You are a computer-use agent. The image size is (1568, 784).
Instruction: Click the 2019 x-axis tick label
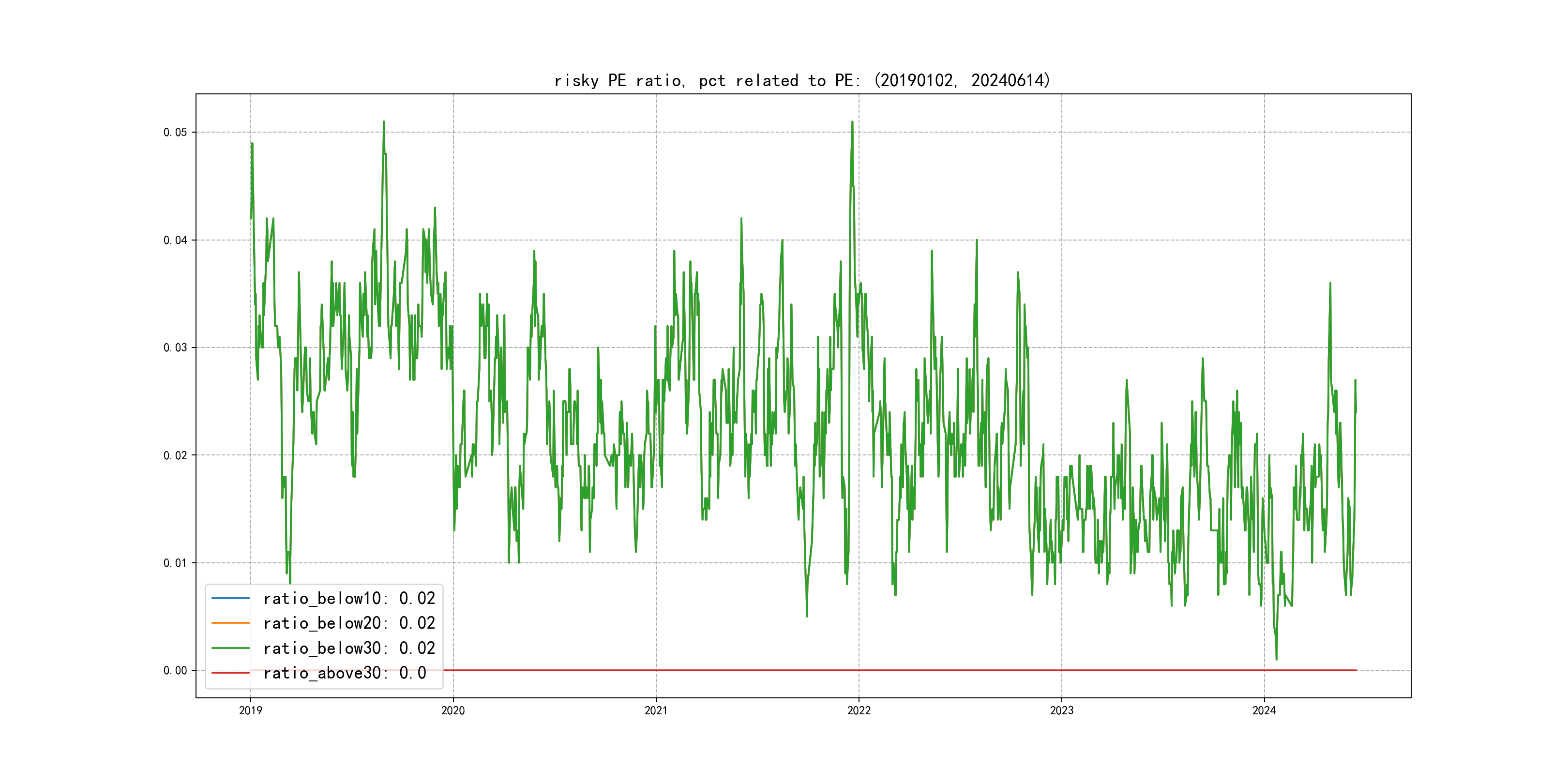click(x=250, y=710)
